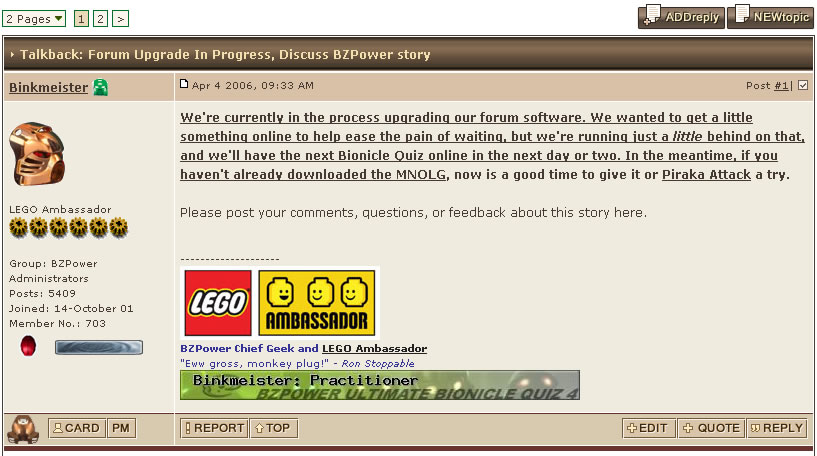Toggle the checkbox next to Post #1
Image resolution: width=817 pixels, height=456 pixels.
[x=803, y=85]
